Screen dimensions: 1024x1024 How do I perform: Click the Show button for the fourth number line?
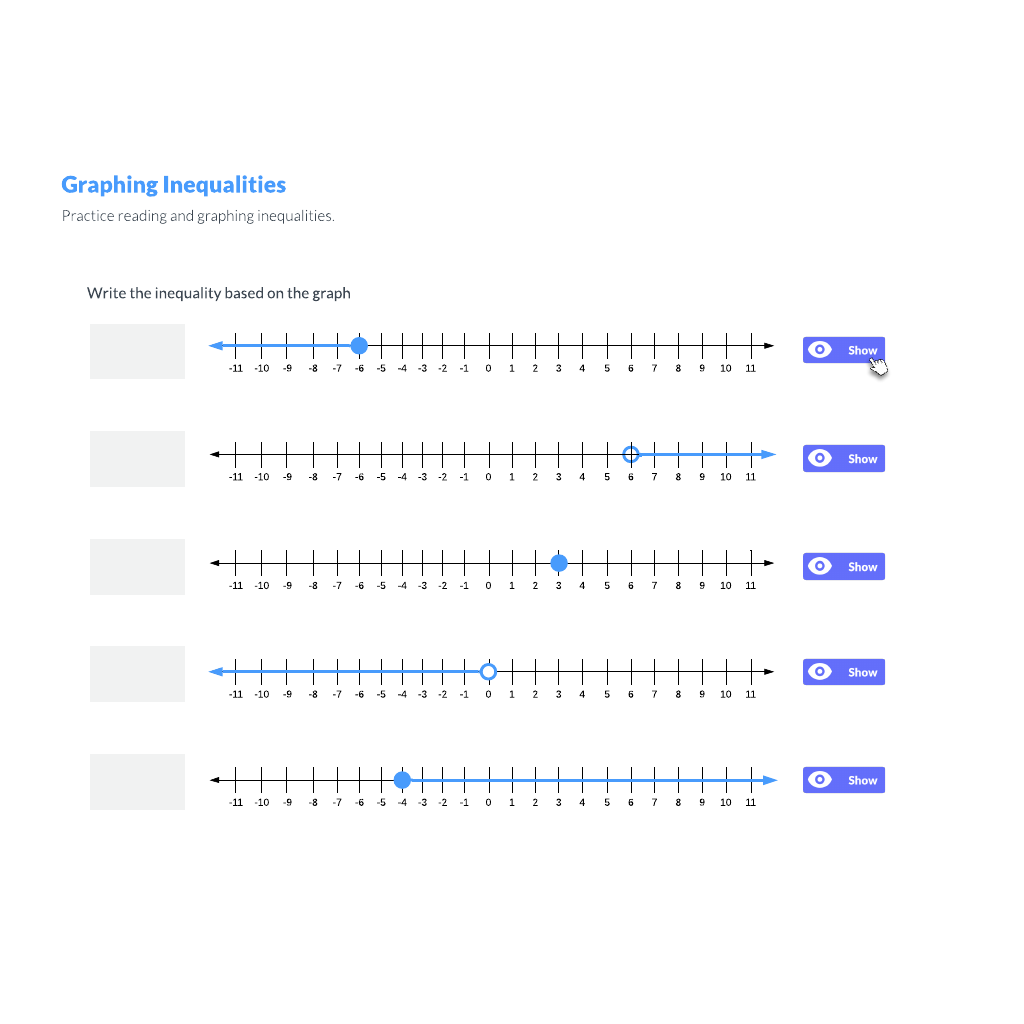(x=844, y=672)
